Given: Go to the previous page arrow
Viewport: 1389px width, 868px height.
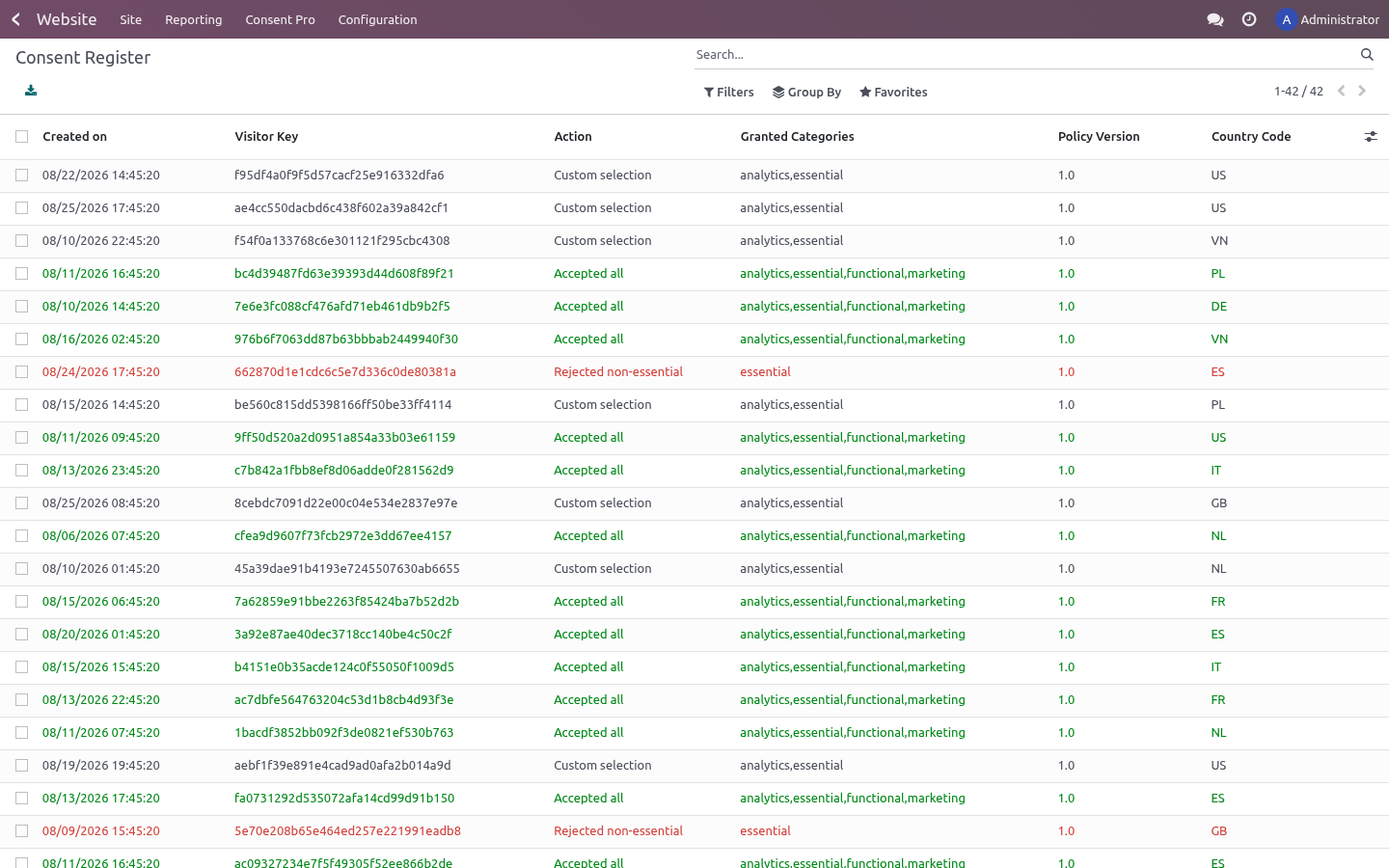Looking at the screenshot, I should [x=1341, y=91].
